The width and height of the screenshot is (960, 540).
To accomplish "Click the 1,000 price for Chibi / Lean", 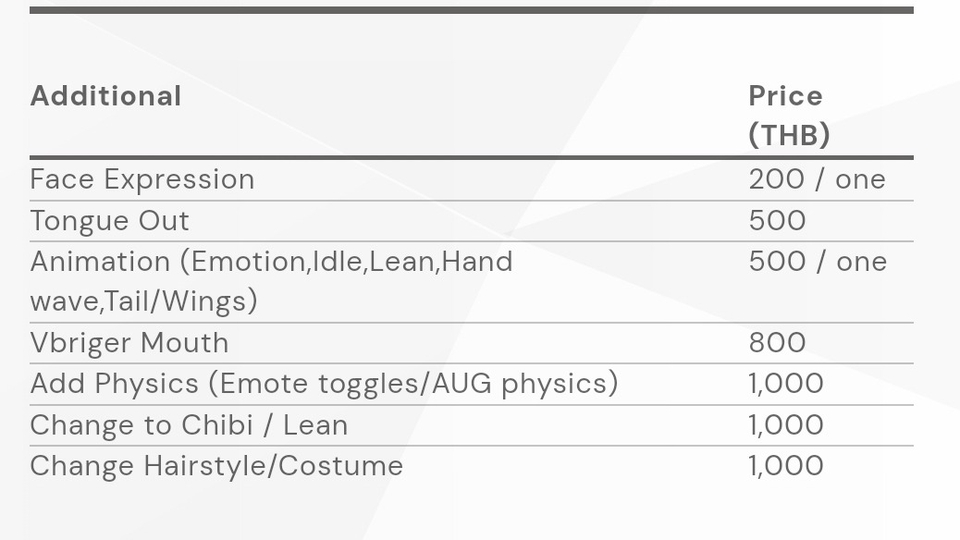I will (x=786, y=425).
